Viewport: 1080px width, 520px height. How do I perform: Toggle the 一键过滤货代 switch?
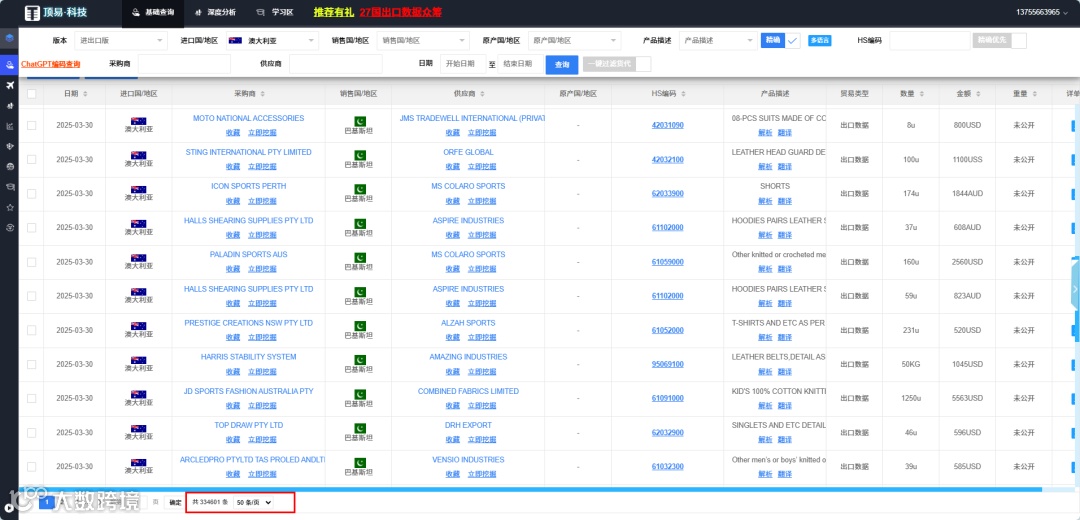(616, 64)
